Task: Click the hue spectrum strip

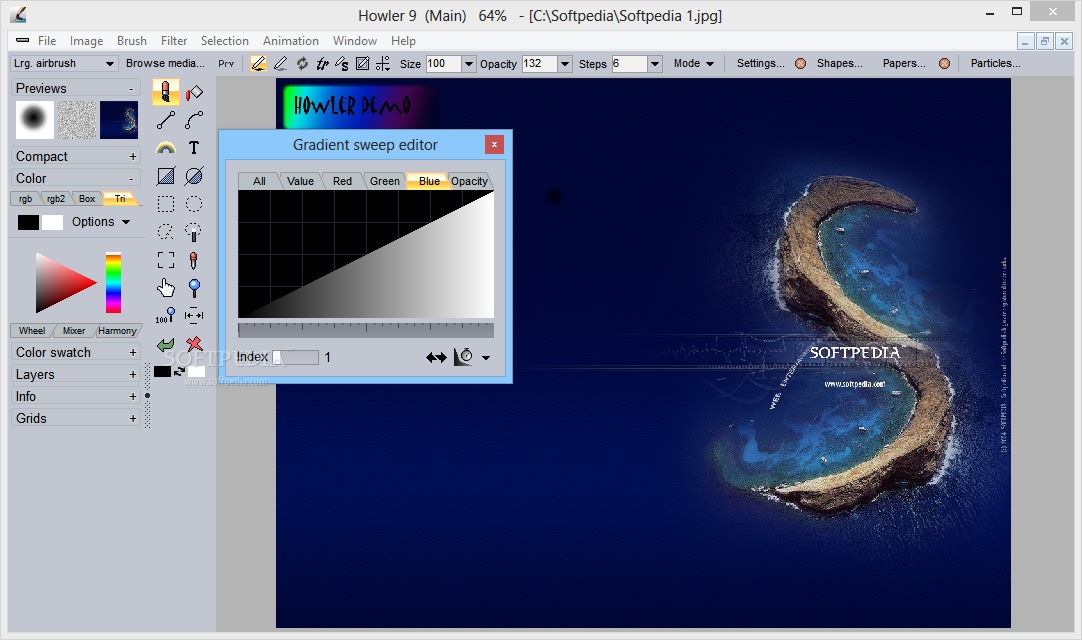Action: (113, 283)
